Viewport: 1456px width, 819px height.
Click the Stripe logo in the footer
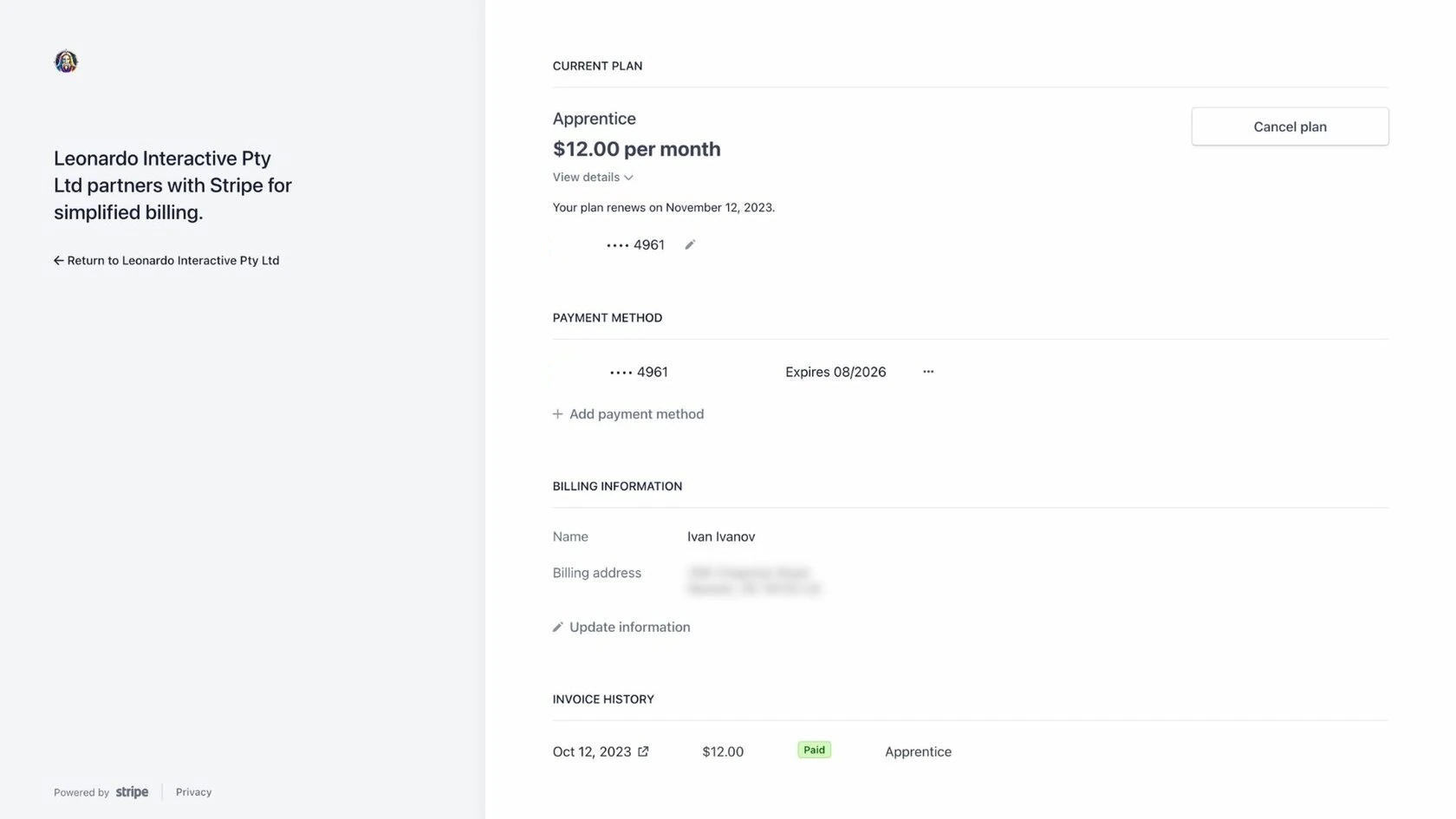132,792
